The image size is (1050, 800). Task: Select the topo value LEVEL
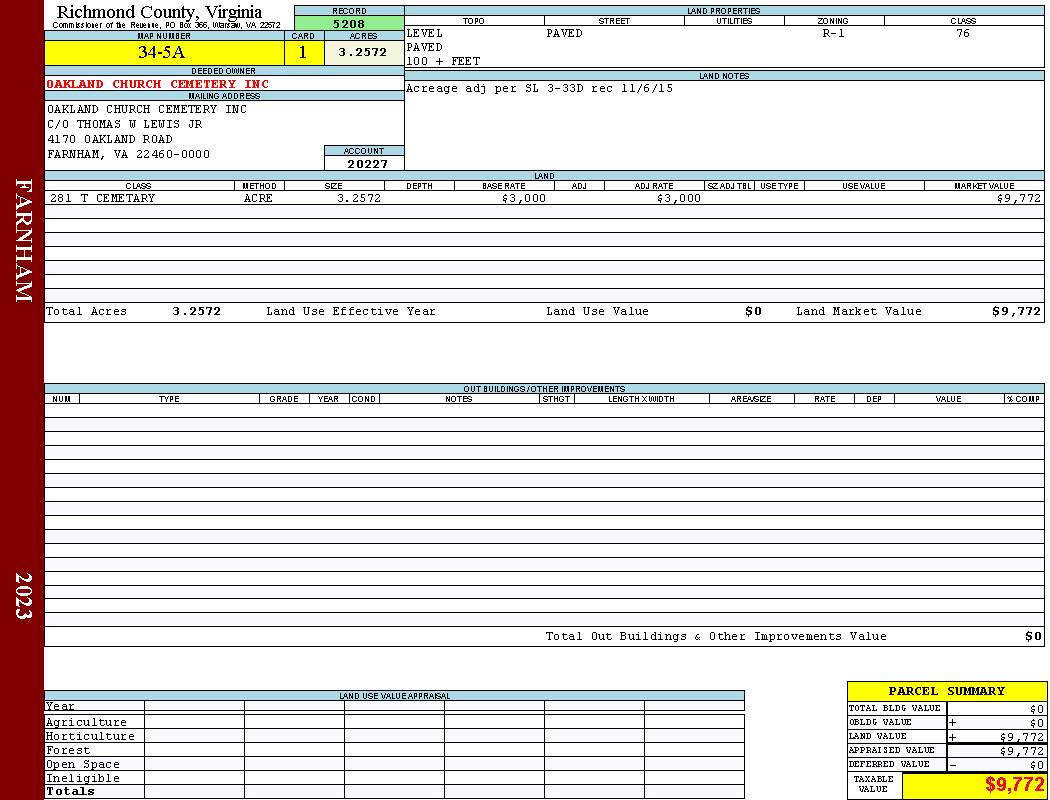point(425,33)
